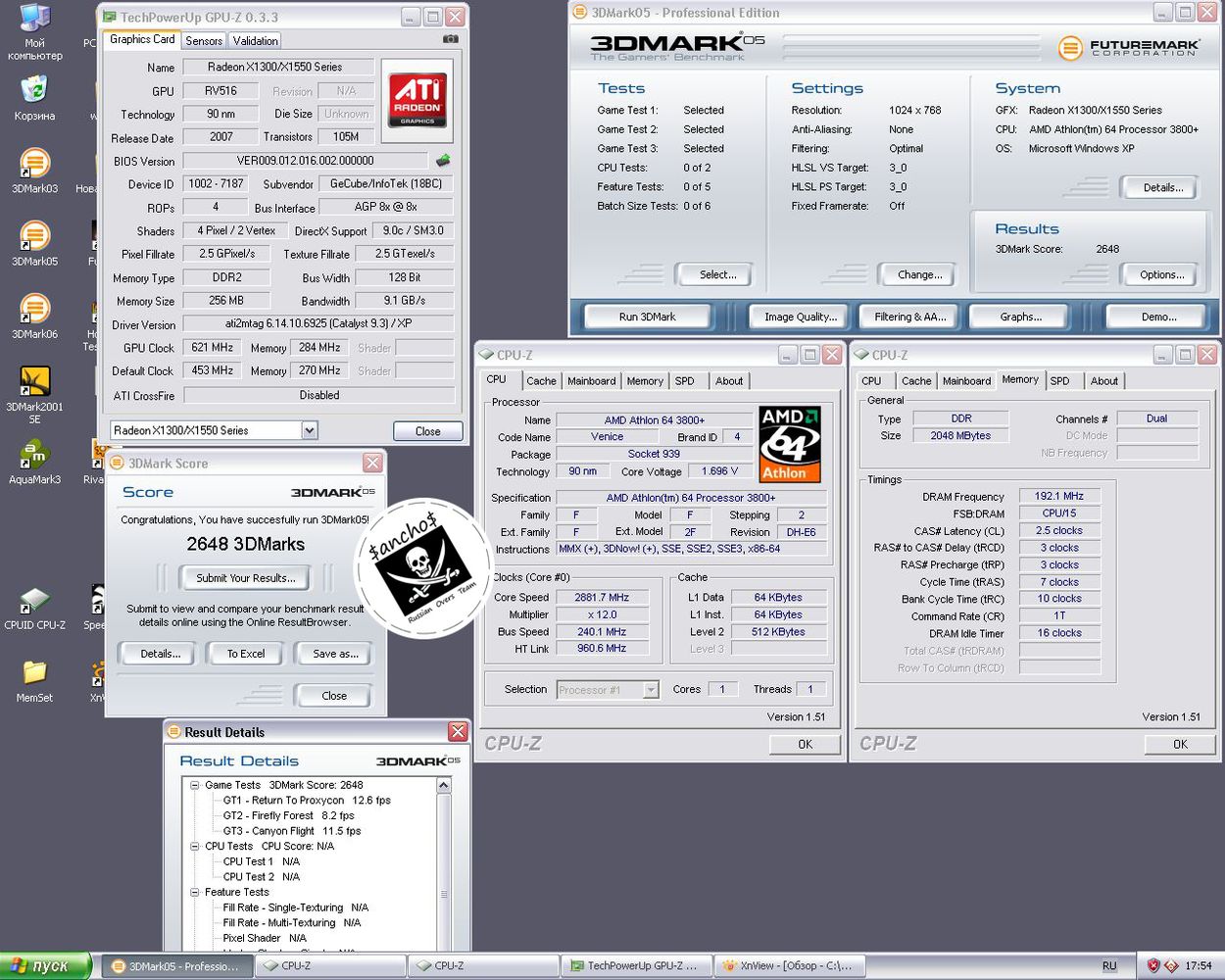Open the MemSet desktop icon
This screenshot has height=980, width=1225.
point(34,680)
